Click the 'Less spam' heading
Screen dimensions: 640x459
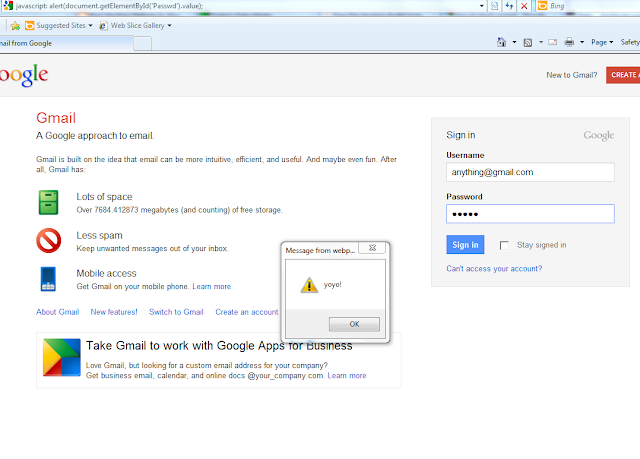click(x=99, y=235)
